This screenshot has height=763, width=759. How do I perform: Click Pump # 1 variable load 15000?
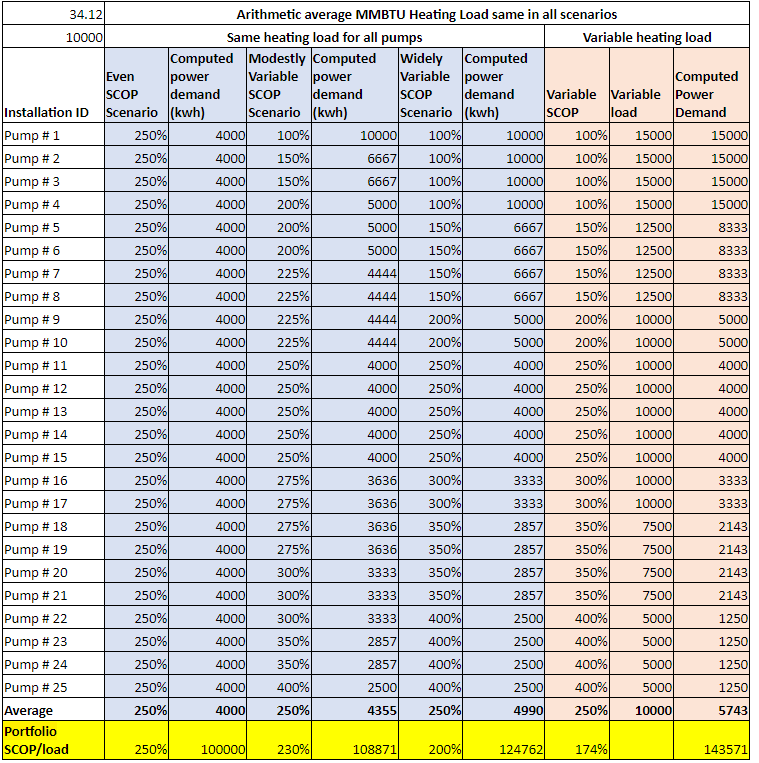(x=641, y=135)
